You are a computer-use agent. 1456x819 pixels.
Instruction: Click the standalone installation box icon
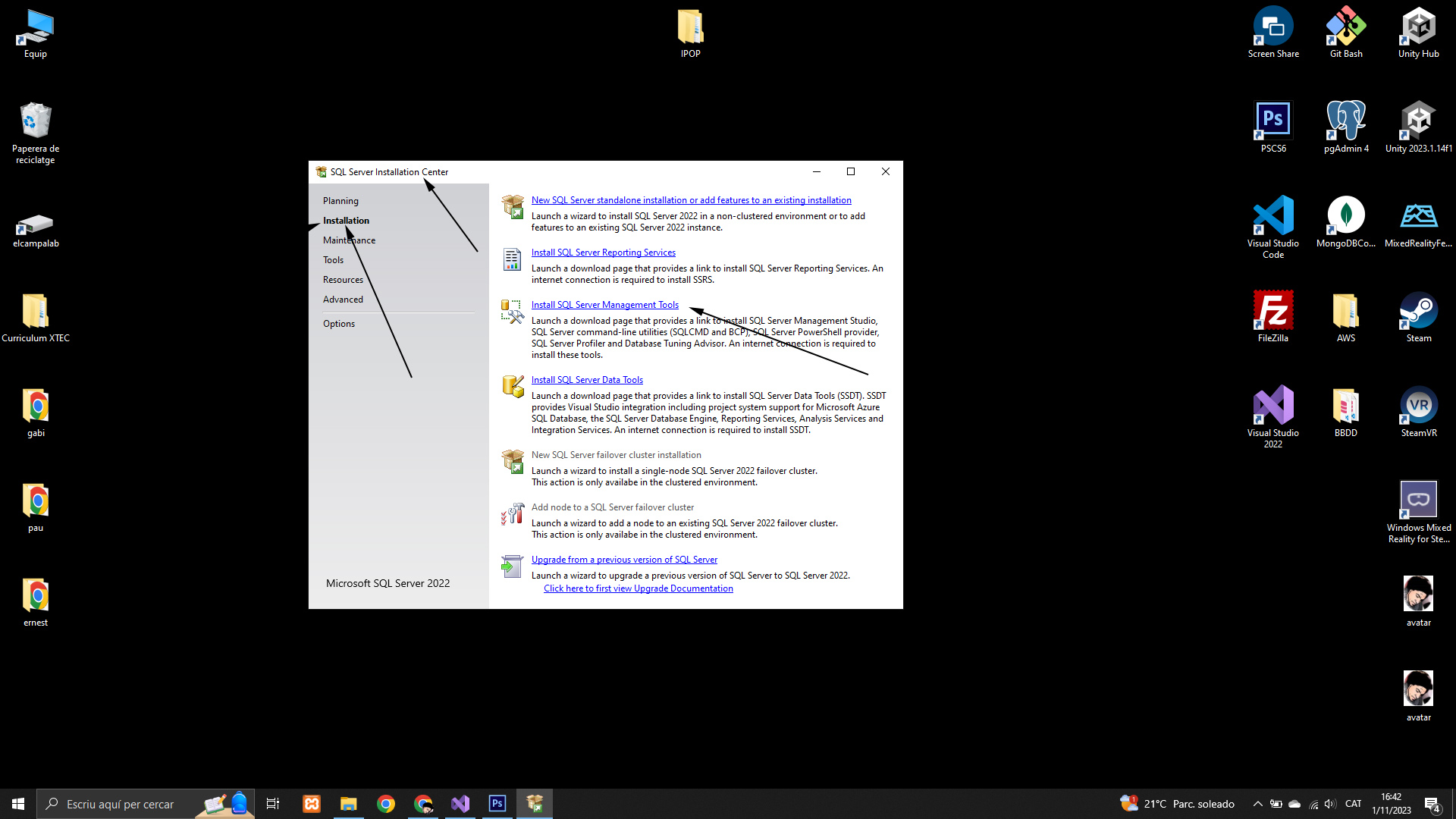pyautogui.click(x=513, y=206)
